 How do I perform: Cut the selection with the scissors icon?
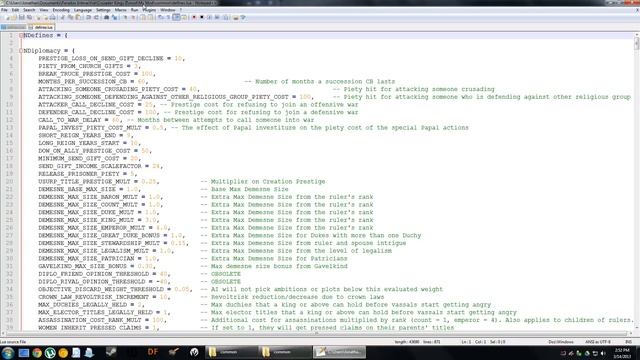tap(62, 18)
